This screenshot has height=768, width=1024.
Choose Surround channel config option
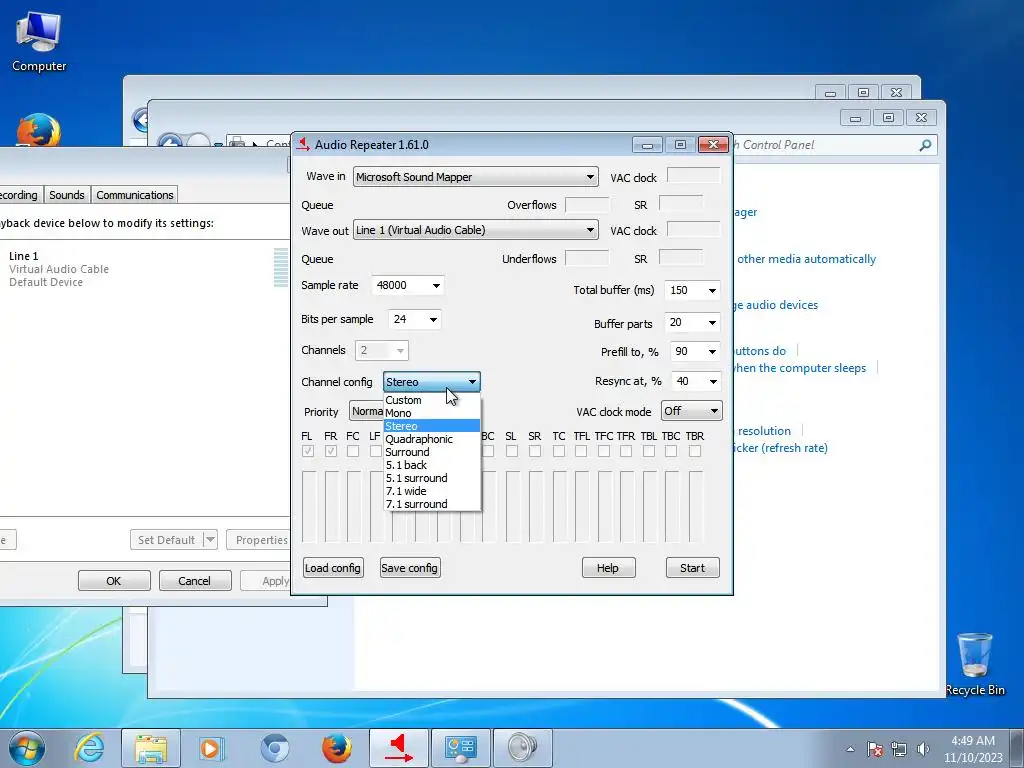coord(432,452)
